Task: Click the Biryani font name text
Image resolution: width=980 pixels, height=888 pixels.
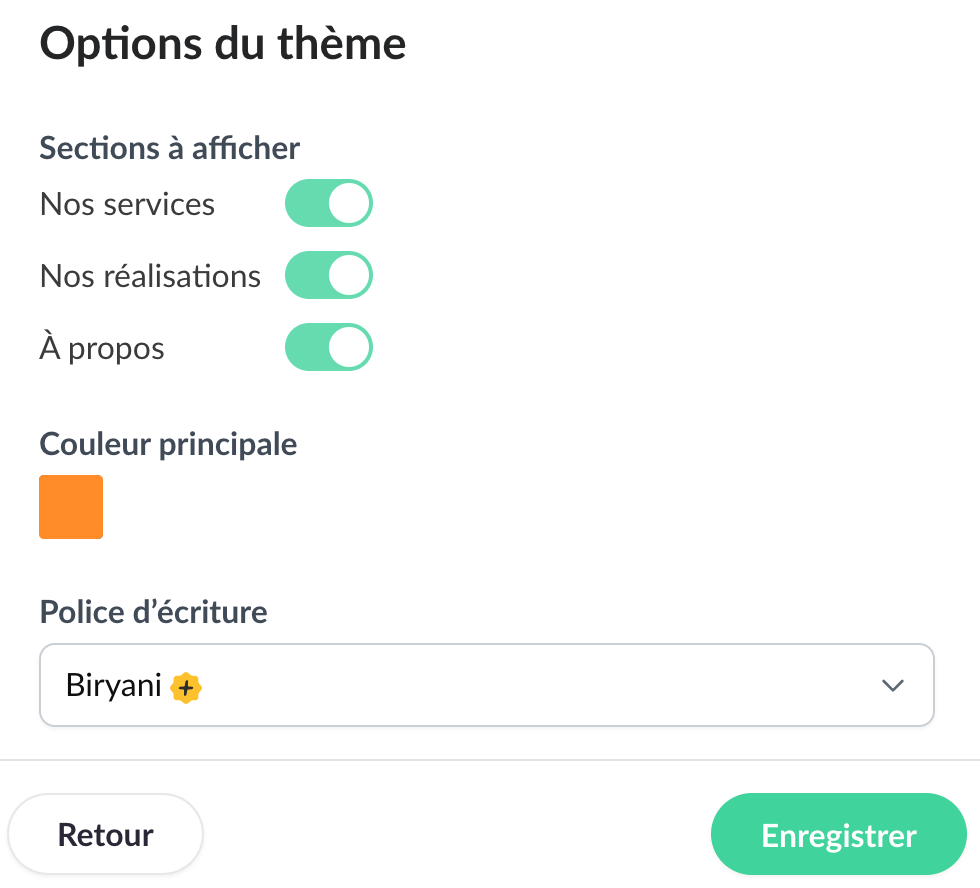Action: pos(113,686)
